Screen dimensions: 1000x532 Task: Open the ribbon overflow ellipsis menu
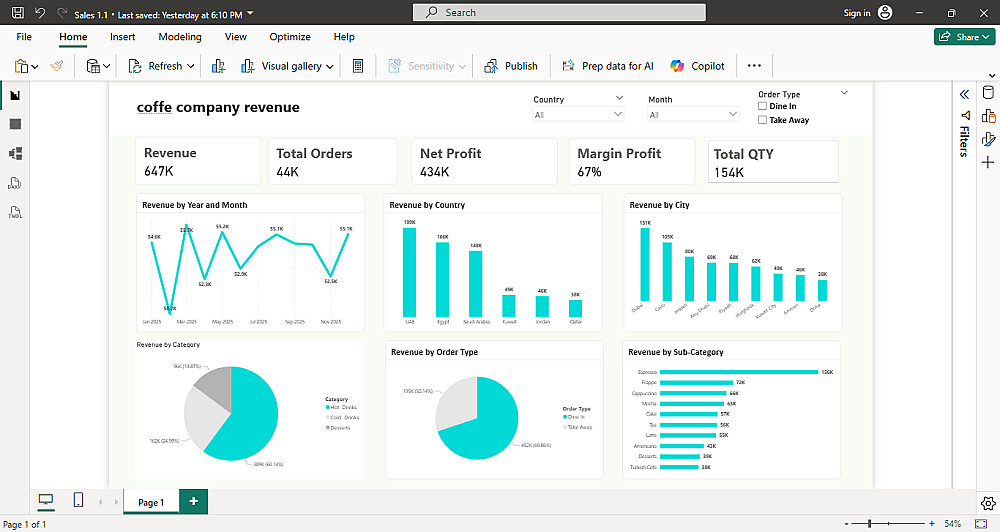click(754, 66)
